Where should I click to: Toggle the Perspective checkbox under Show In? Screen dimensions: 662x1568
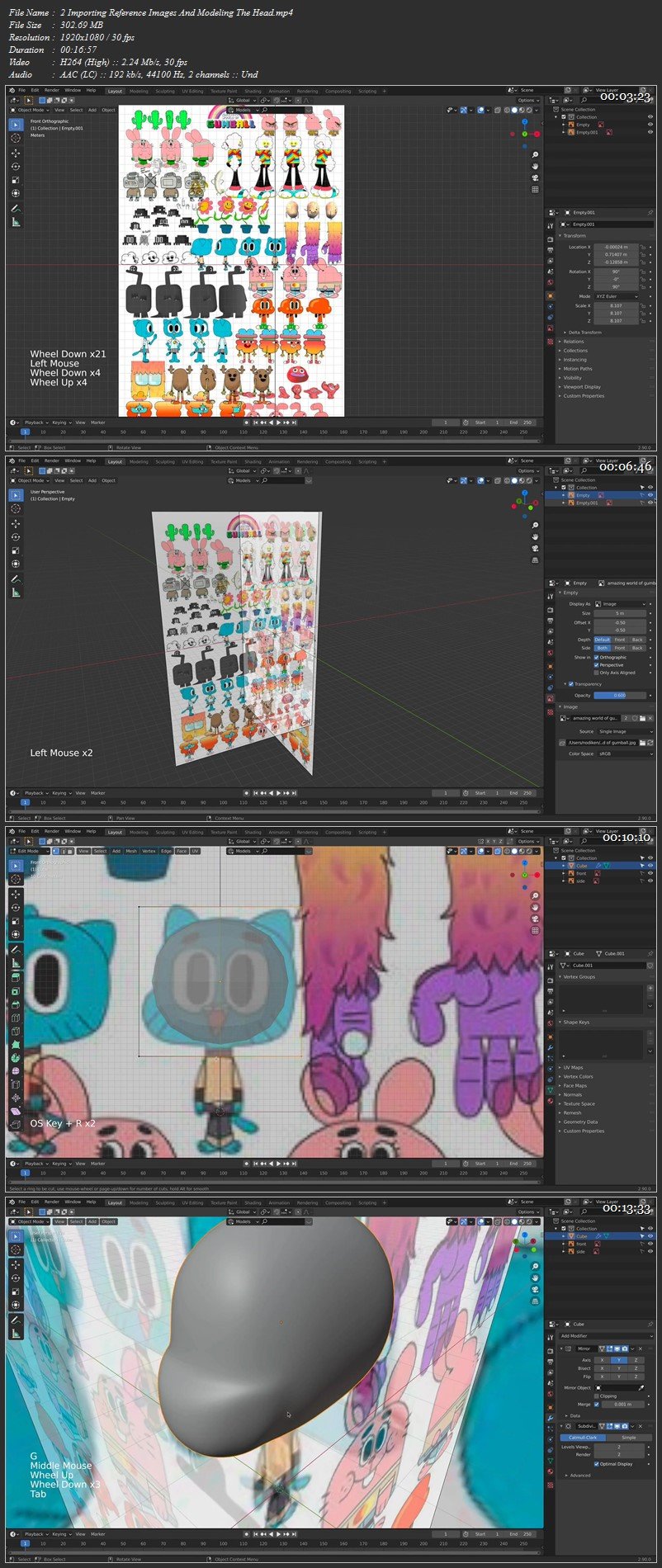point(596,665)
